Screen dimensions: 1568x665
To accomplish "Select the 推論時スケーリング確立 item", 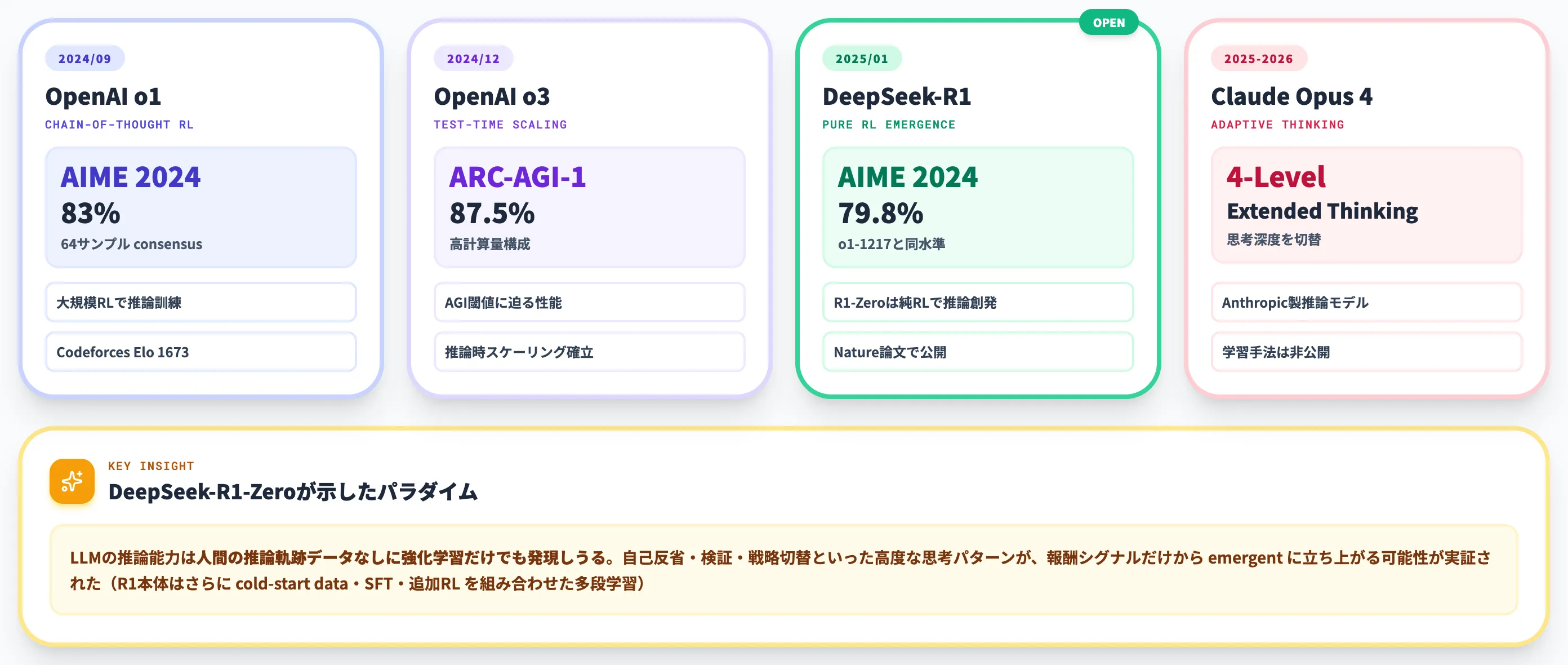I will 589,352.
